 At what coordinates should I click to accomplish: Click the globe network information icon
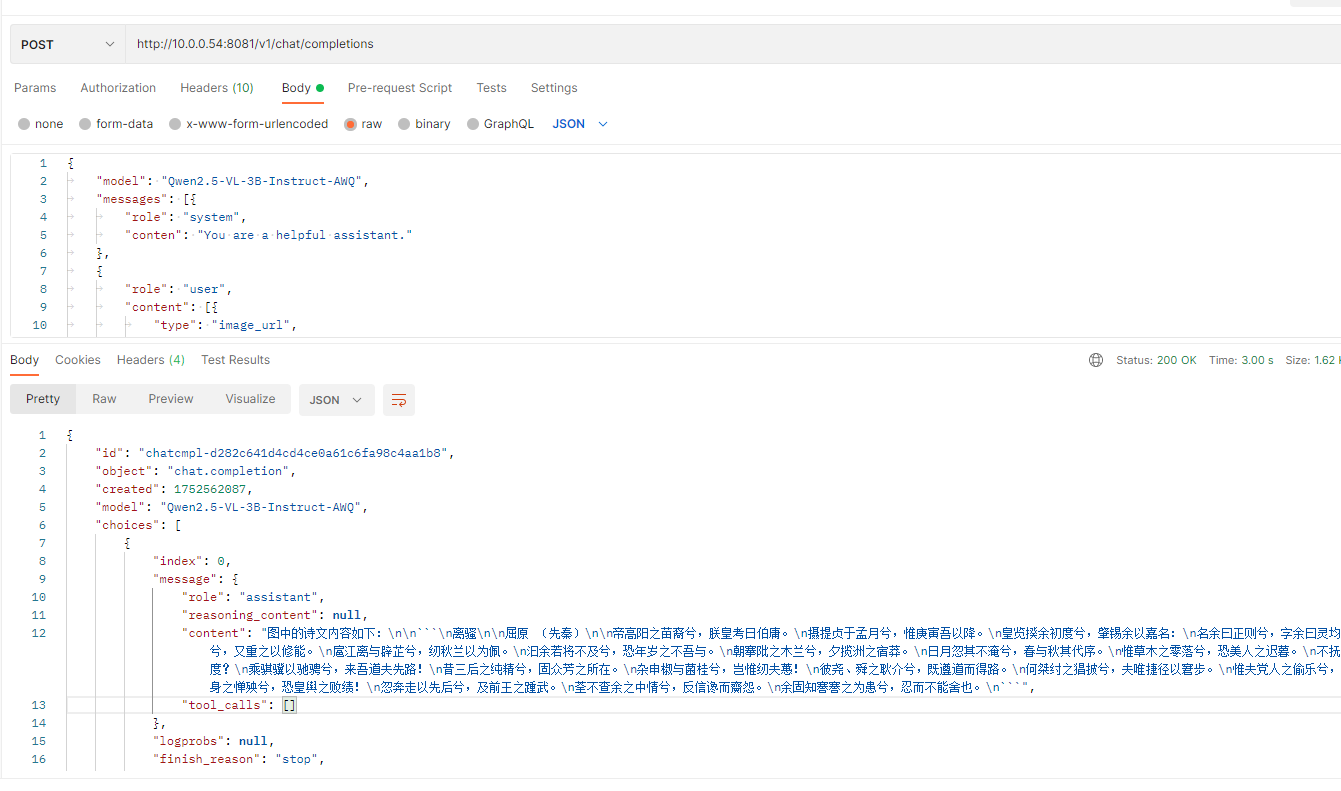pyautogui.click(x=1096, y=360)
